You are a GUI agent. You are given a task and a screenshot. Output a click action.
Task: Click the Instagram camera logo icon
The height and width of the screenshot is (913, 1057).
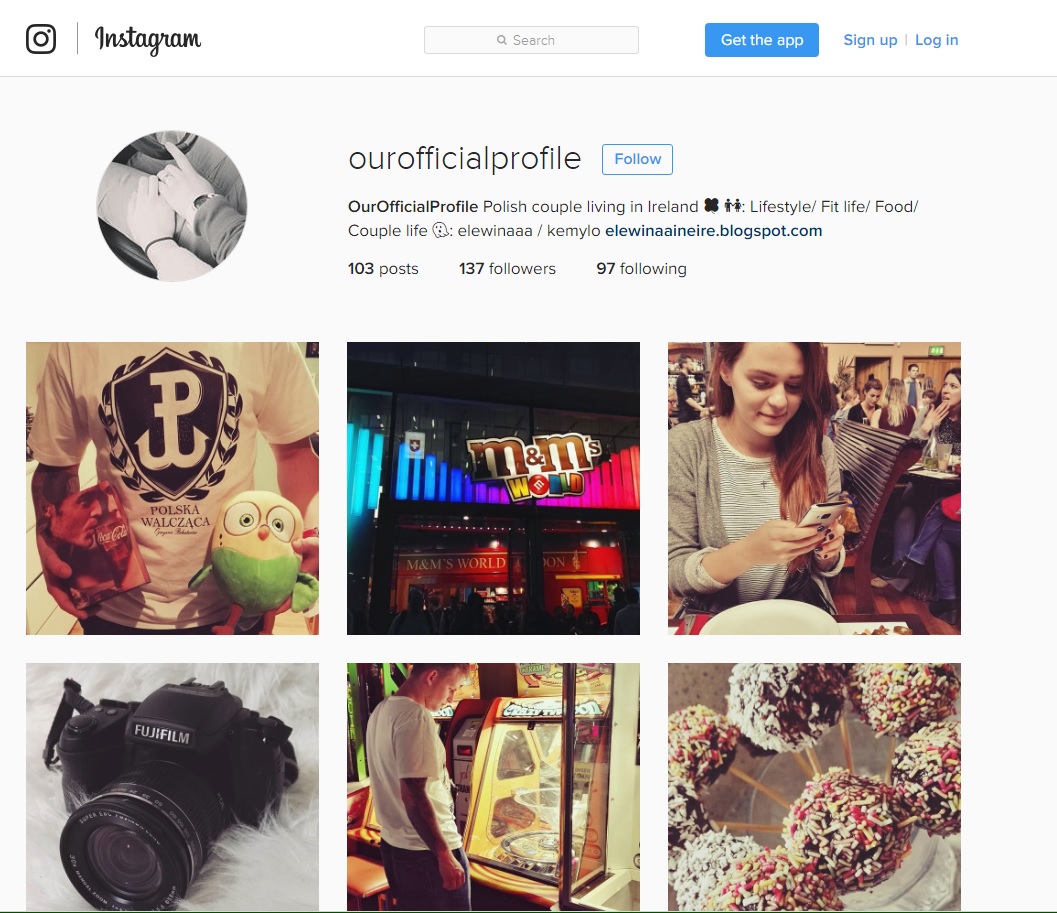[x=40, y=39]
